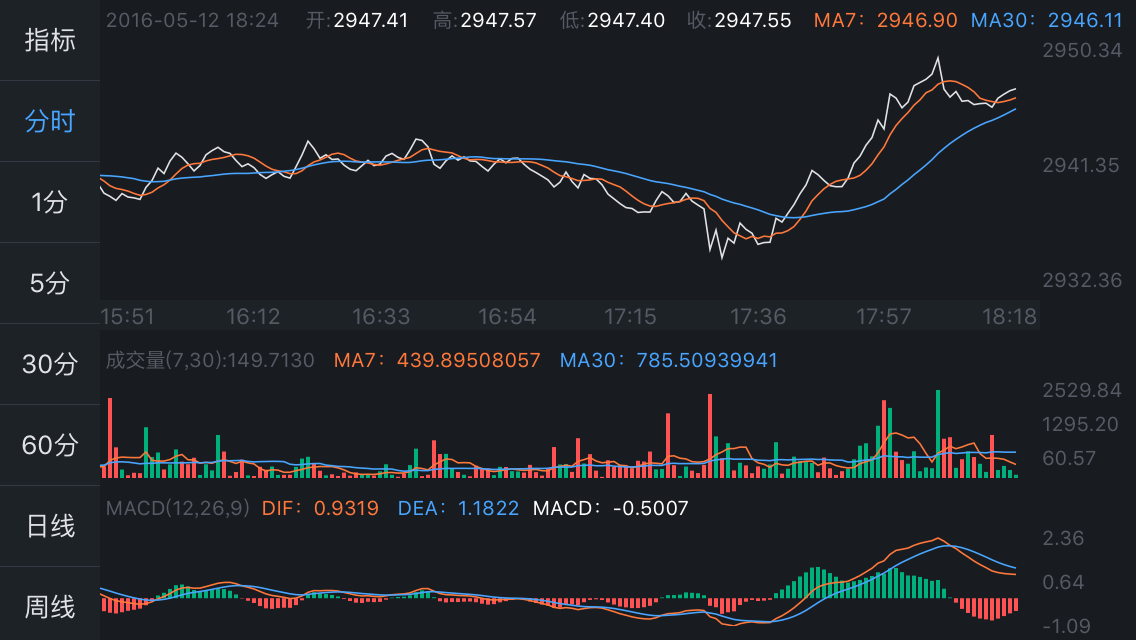Click the 16:54 time axis label
The width and height of the screenshot is (1136, 640).
[x=507, y=317]
